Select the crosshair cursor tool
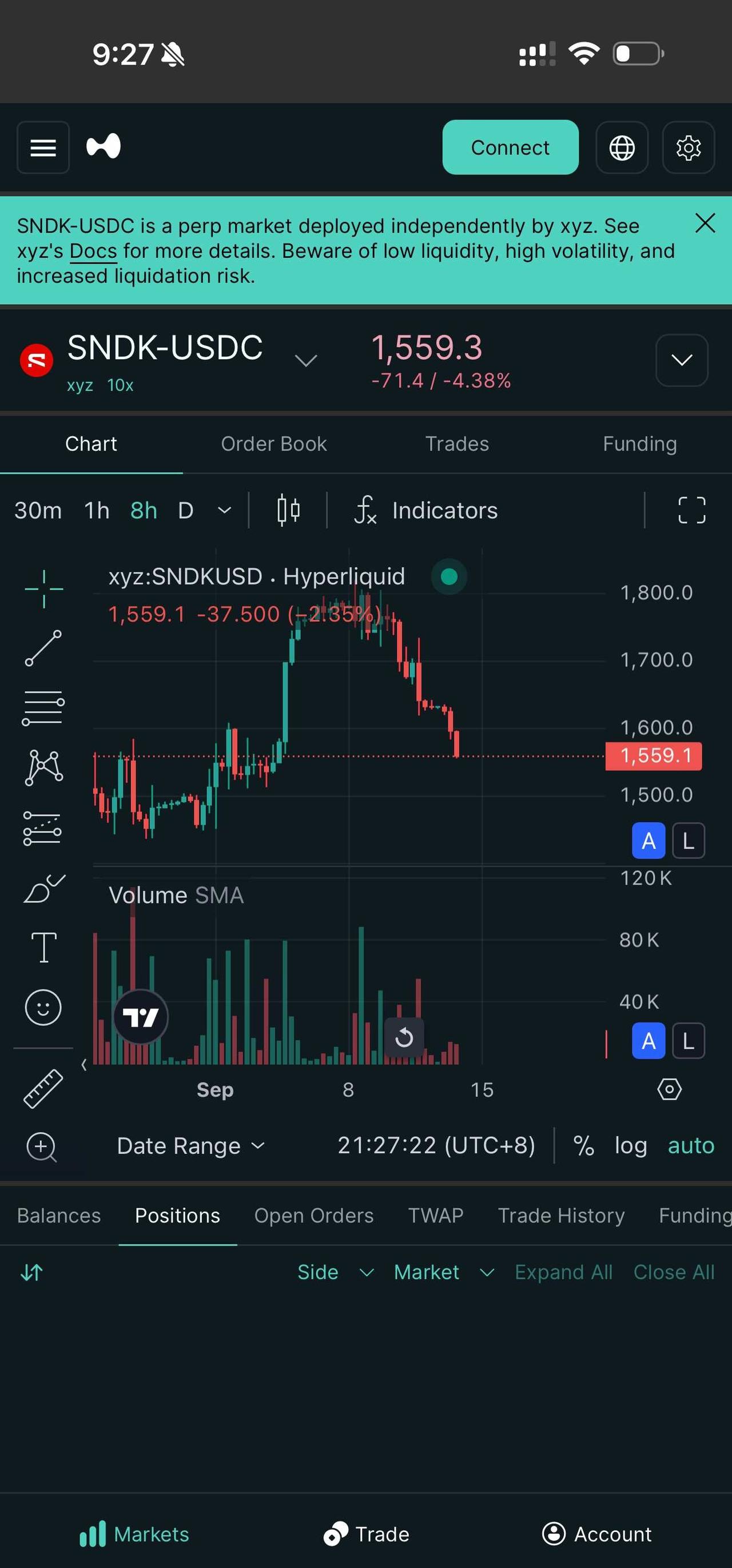Image resolution: width=732 pixels, height=1568 pixels. (44, 588)
